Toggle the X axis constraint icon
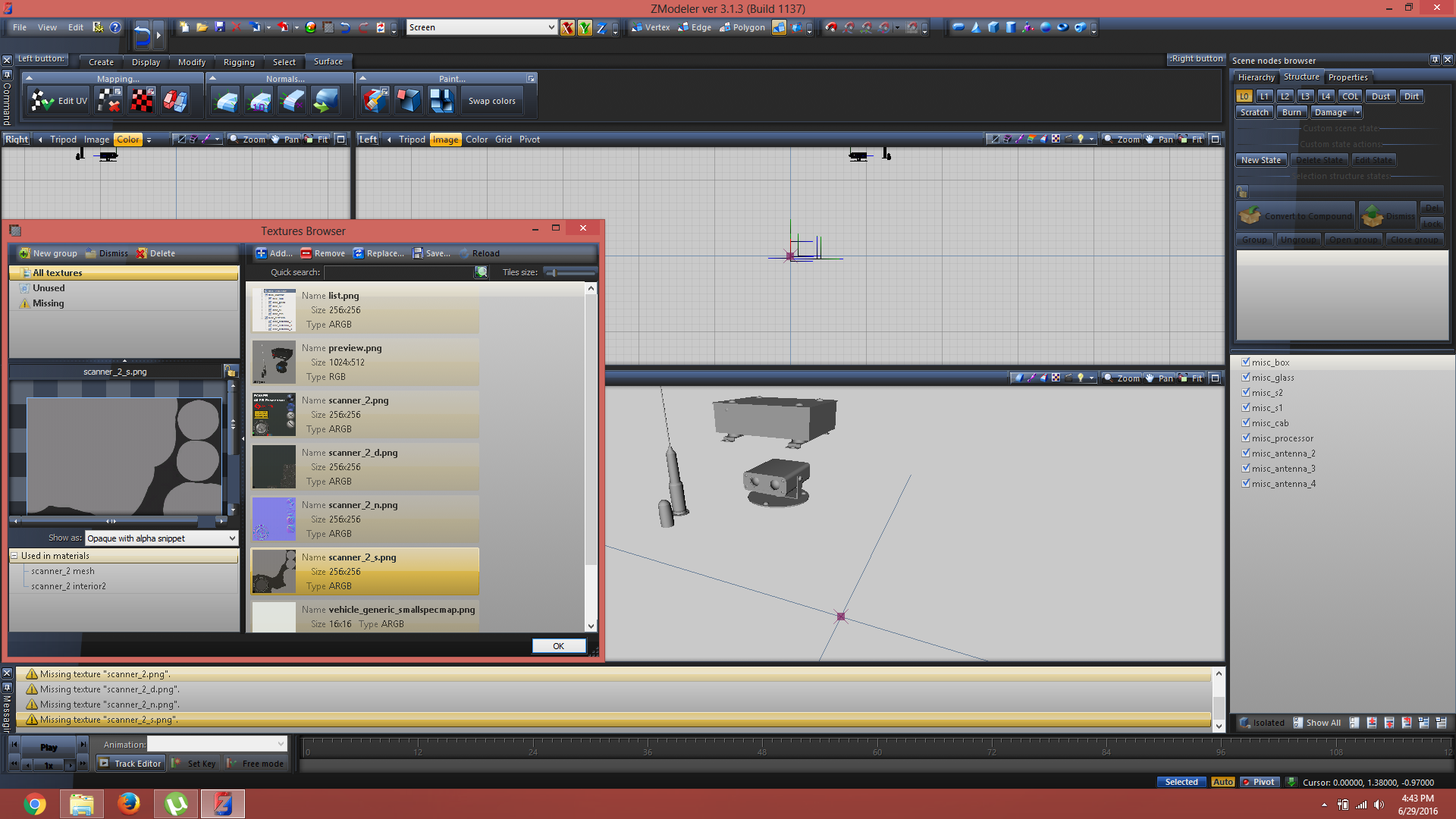1456x819 pixels. (x=567, y=28)
